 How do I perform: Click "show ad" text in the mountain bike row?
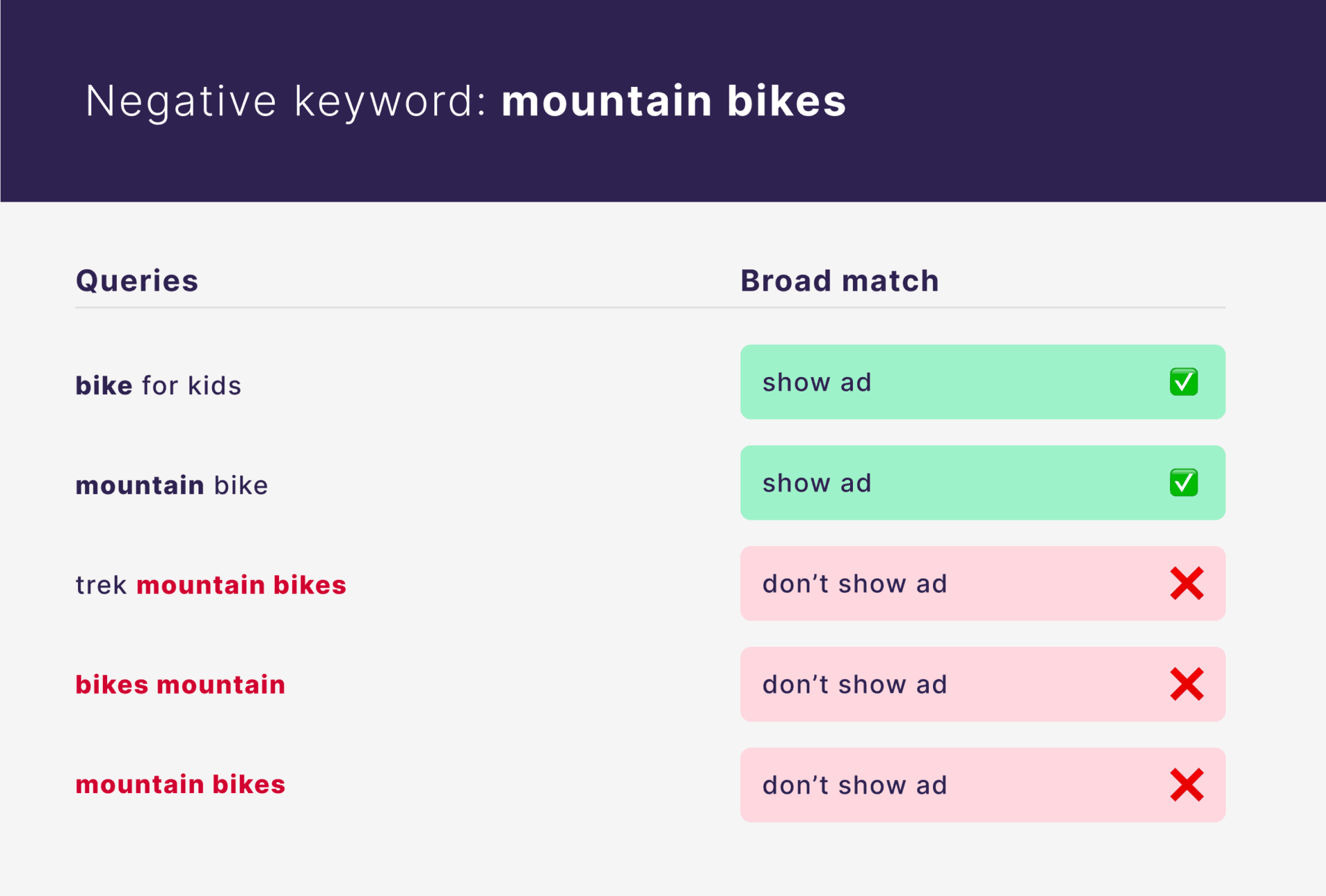pos(817,483)
